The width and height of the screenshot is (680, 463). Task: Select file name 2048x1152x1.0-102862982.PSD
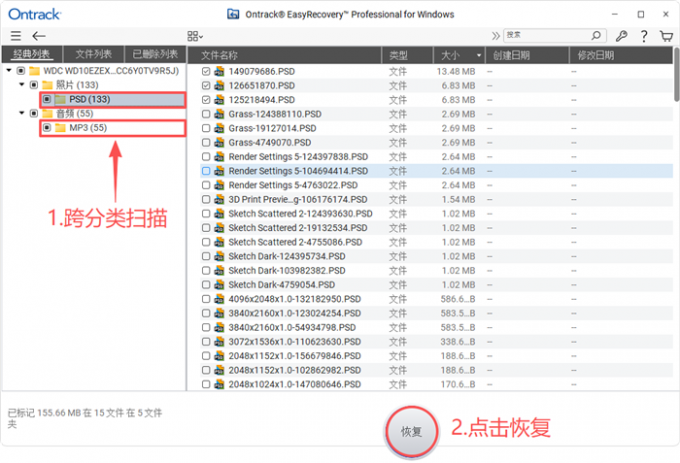[295, 370]
